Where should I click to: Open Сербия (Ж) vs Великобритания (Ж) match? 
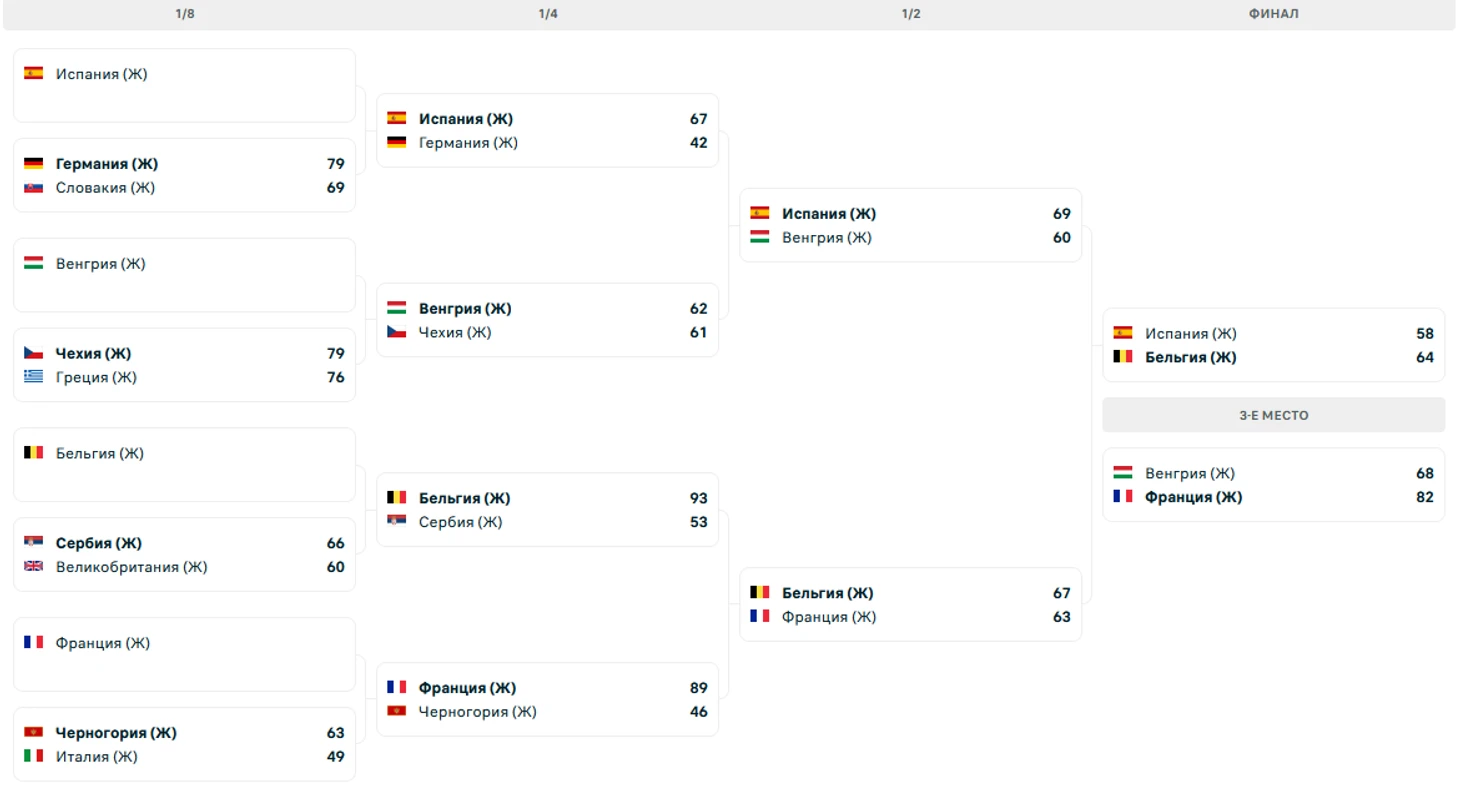click(x=185, y=555)
